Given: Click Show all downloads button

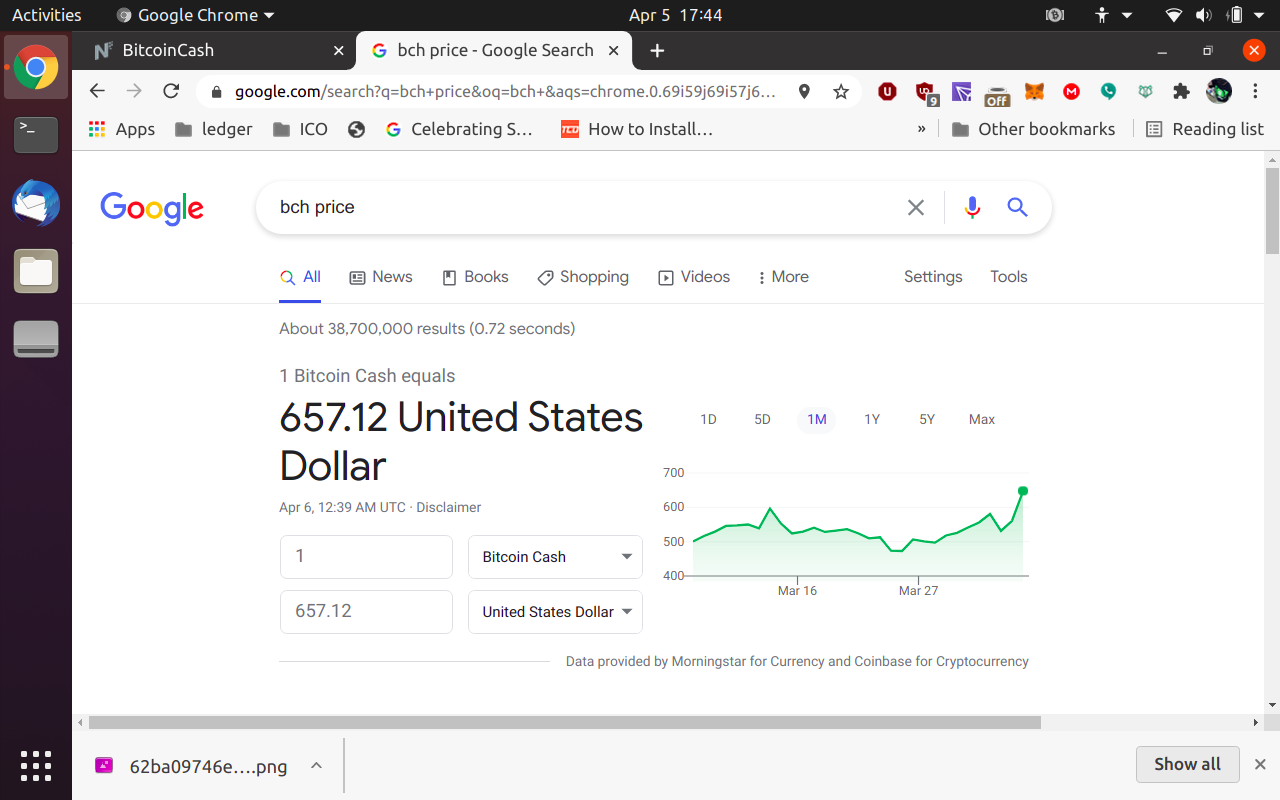Looking at the screenshot, I should point(1187,764).
